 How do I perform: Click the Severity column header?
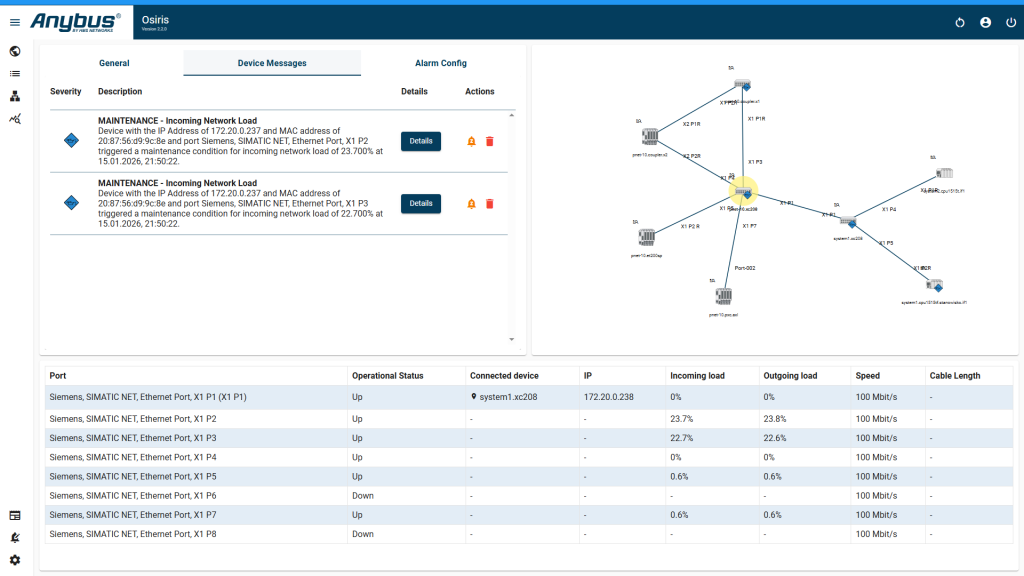click(x=66, y=91)
